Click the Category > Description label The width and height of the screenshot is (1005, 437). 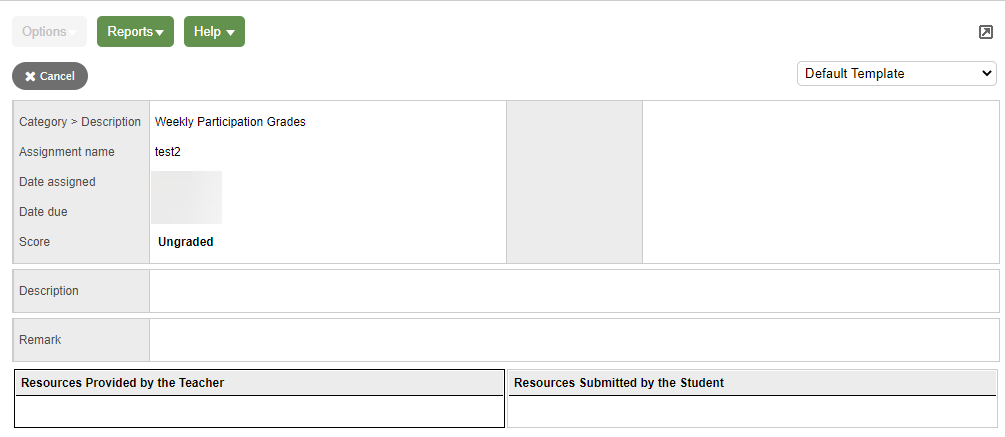[x=80, y=122]
